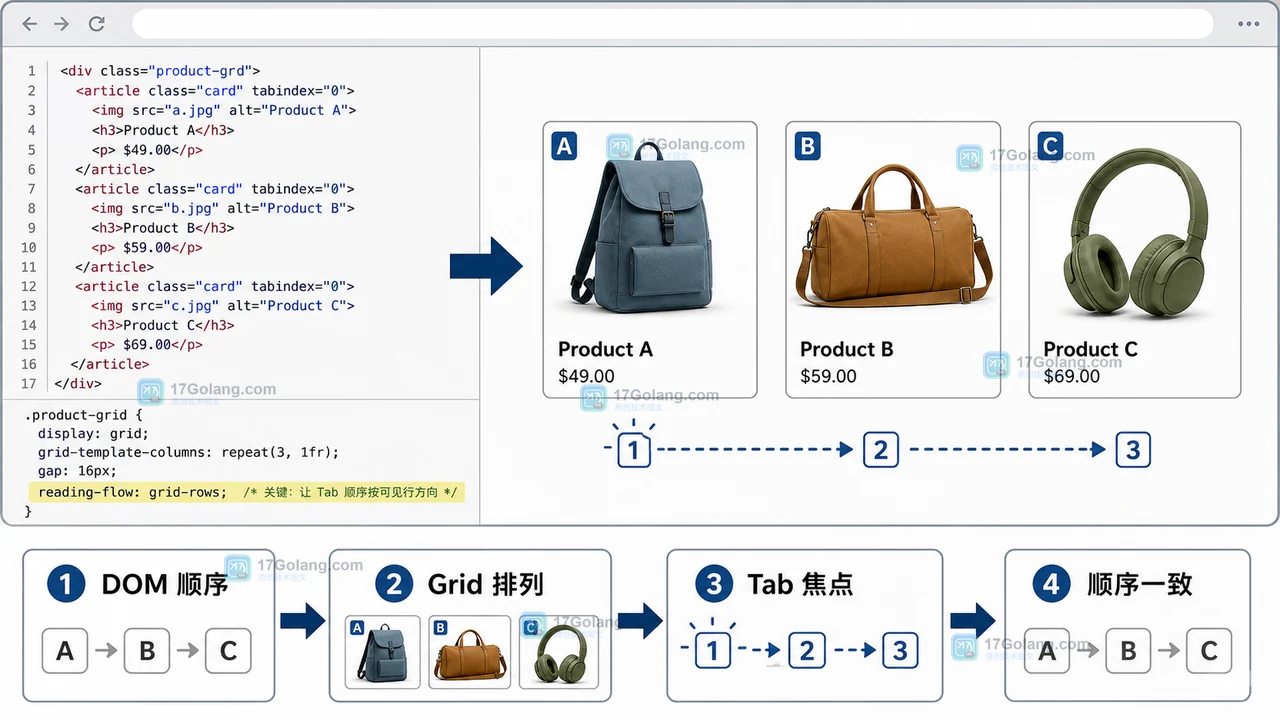Click code line img src="a.jpg"
The width and height of the screenshot is (1280, 720).
coord(224,110)
